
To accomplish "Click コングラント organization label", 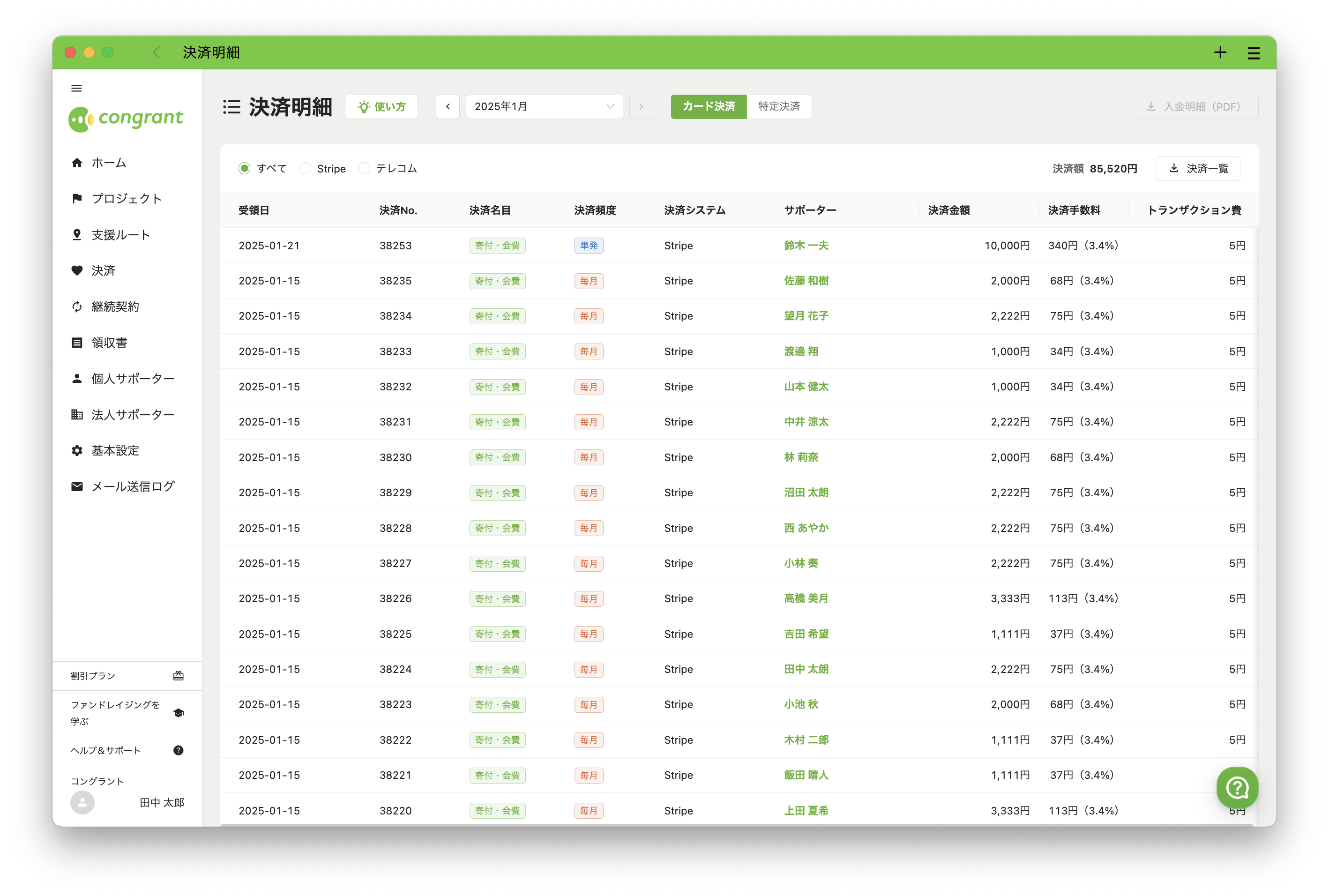I will (97, 781).
